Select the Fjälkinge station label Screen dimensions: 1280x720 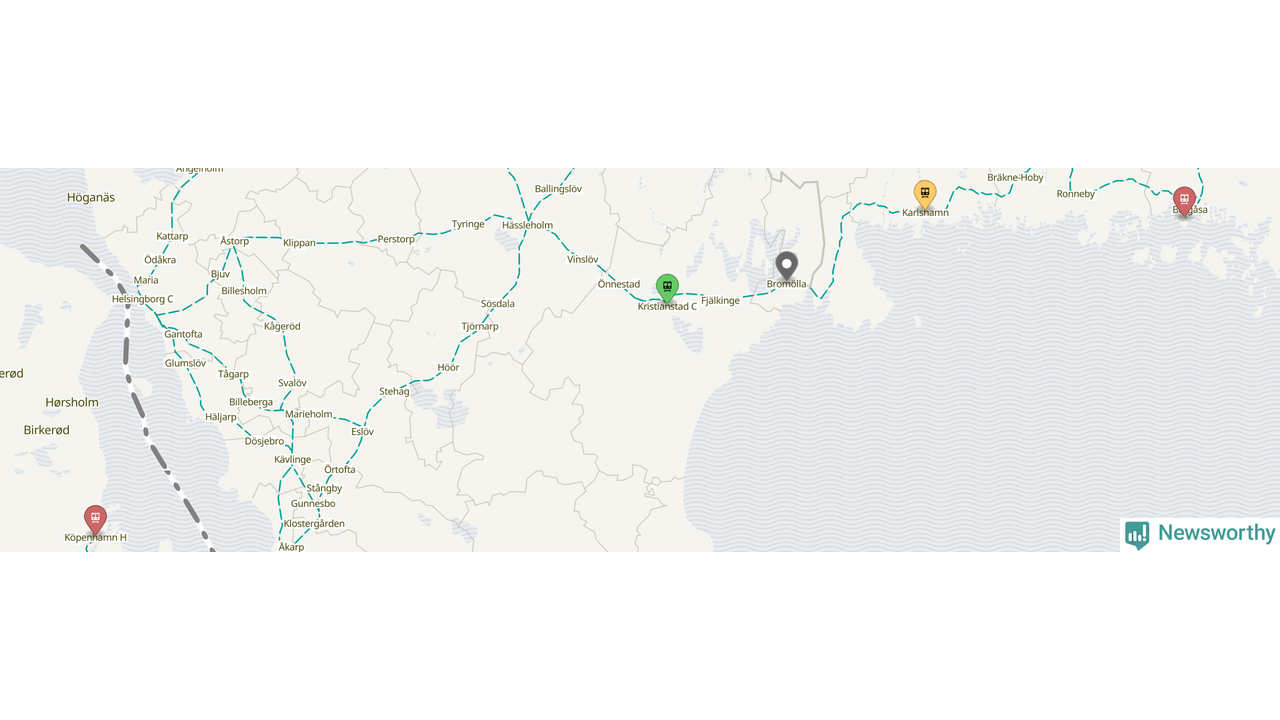(720, 300)
